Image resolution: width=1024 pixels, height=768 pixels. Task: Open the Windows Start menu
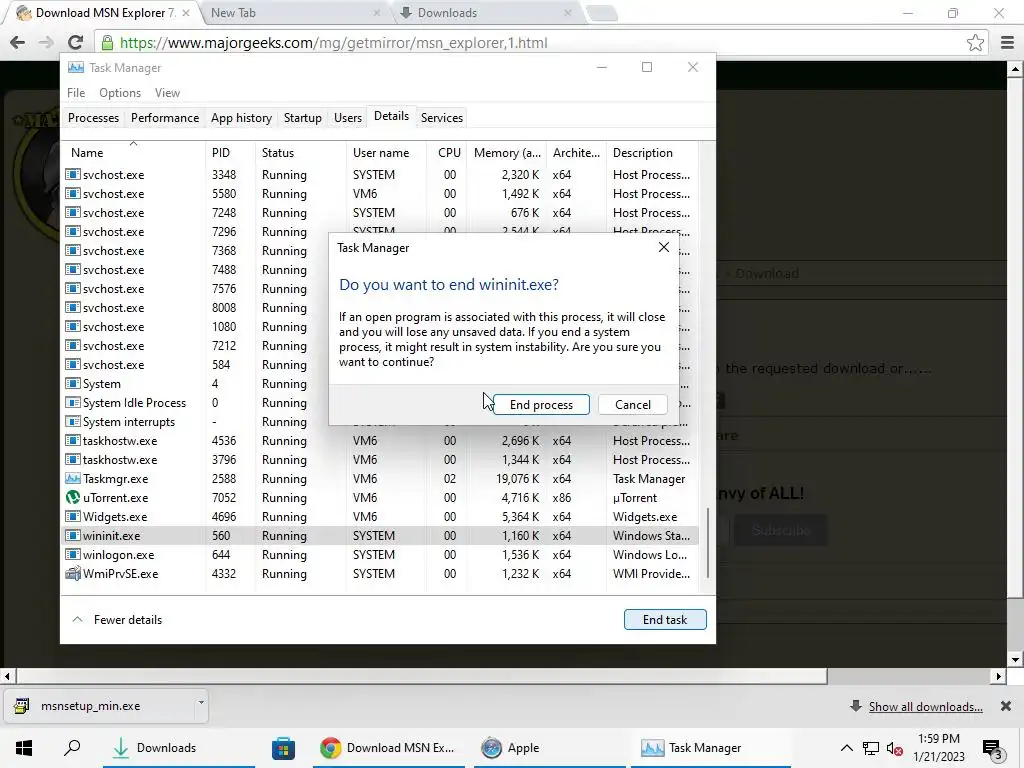[x=24, y=748]
